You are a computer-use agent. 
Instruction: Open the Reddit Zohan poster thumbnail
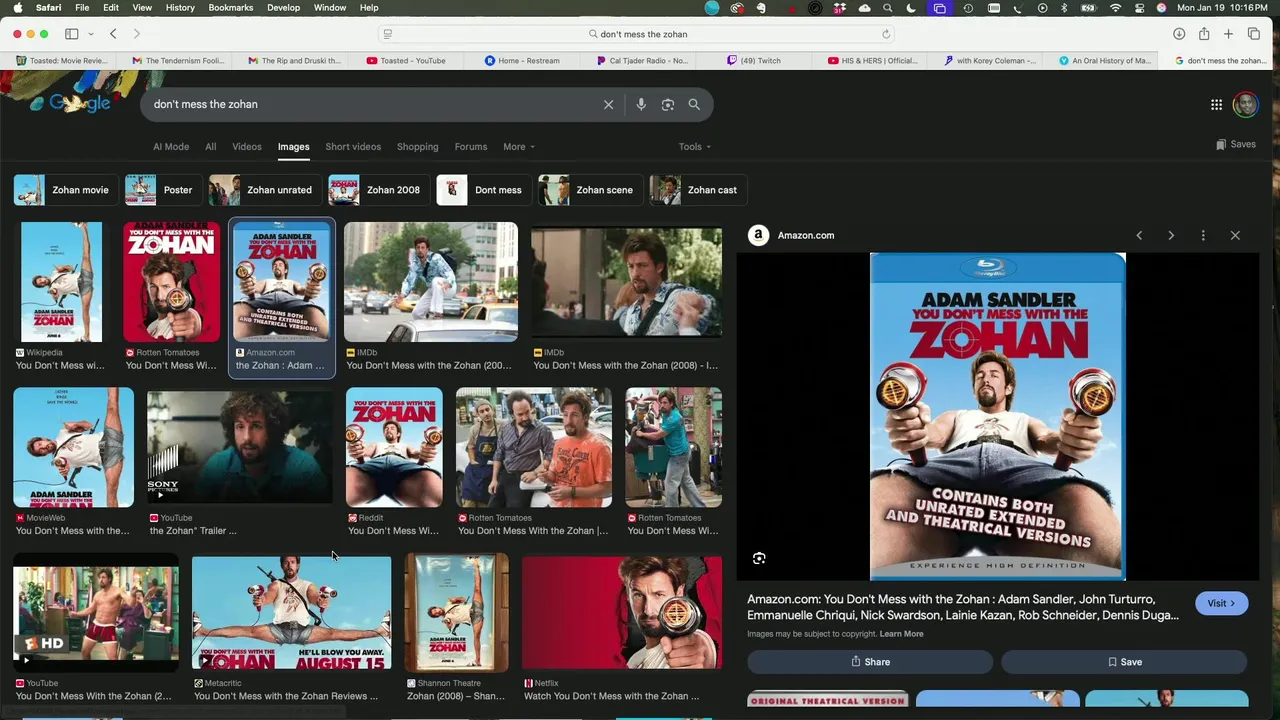(394, 447)
